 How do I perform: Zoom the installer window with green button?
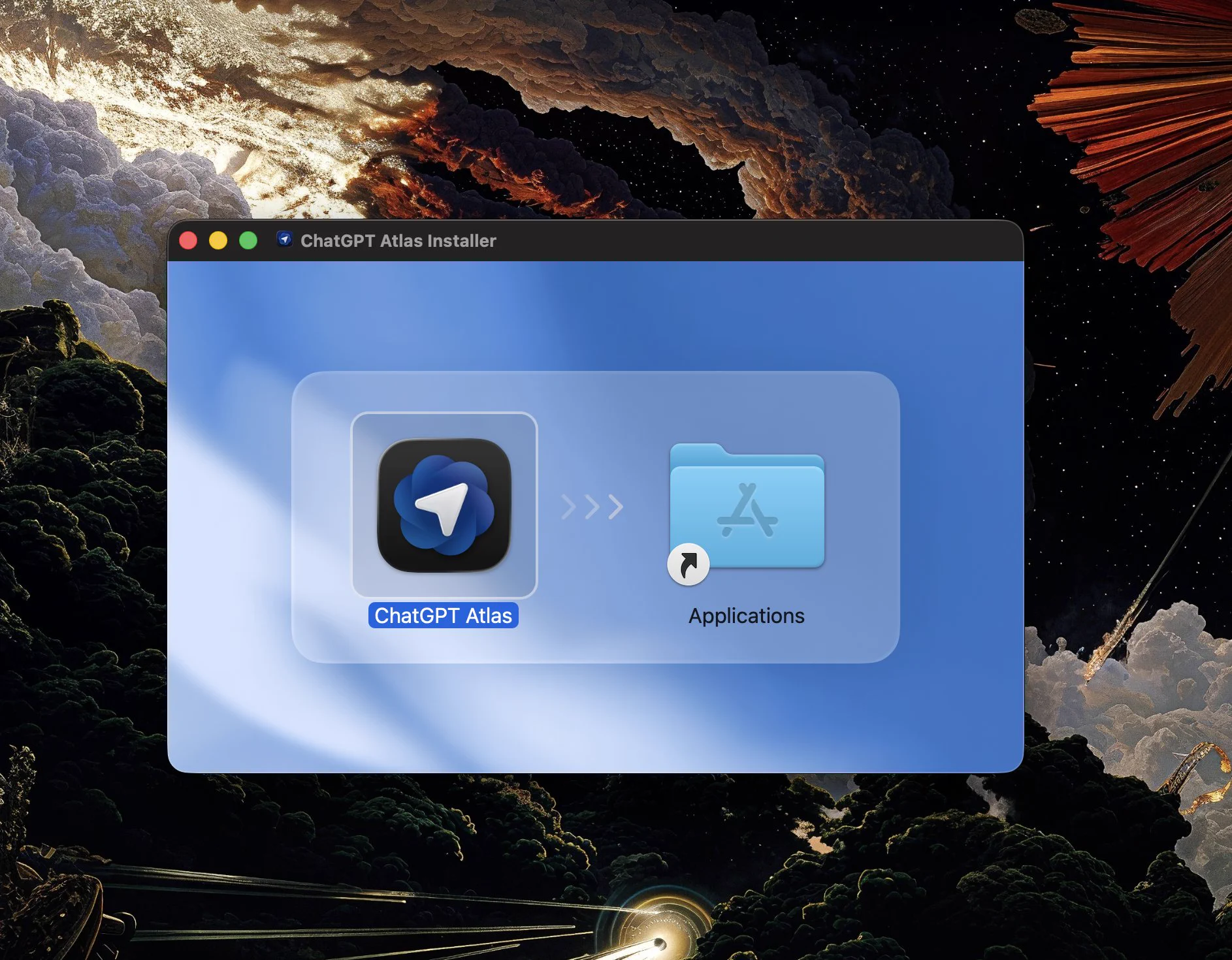(248, 241)
